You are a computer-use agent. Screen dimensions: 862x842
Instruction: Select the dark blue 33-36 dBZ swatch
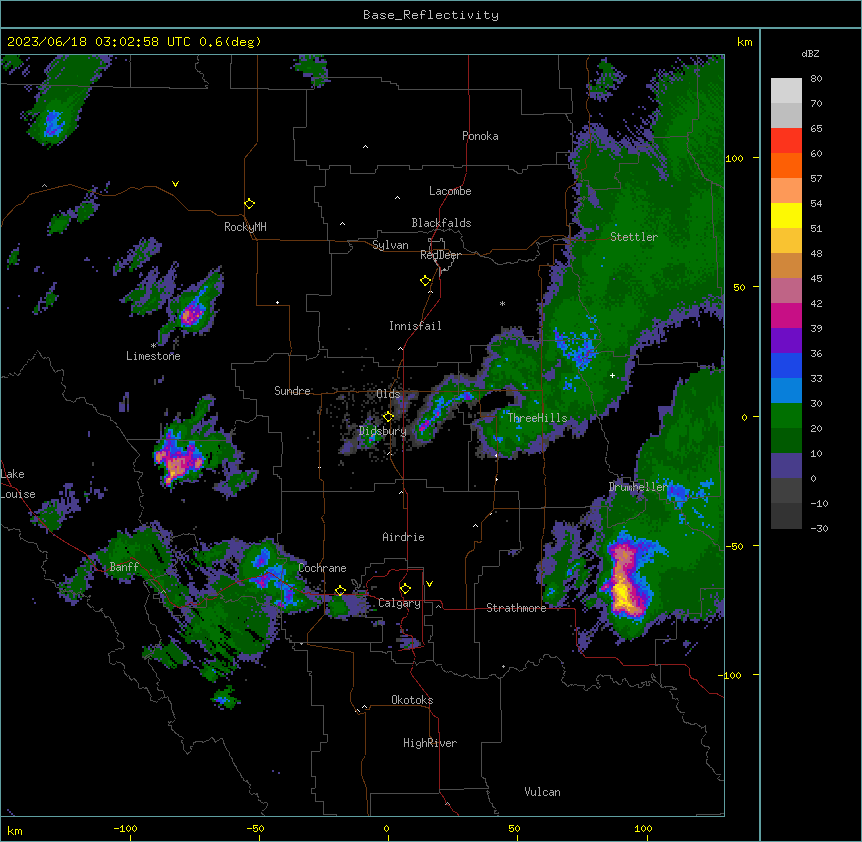point(786,365)
